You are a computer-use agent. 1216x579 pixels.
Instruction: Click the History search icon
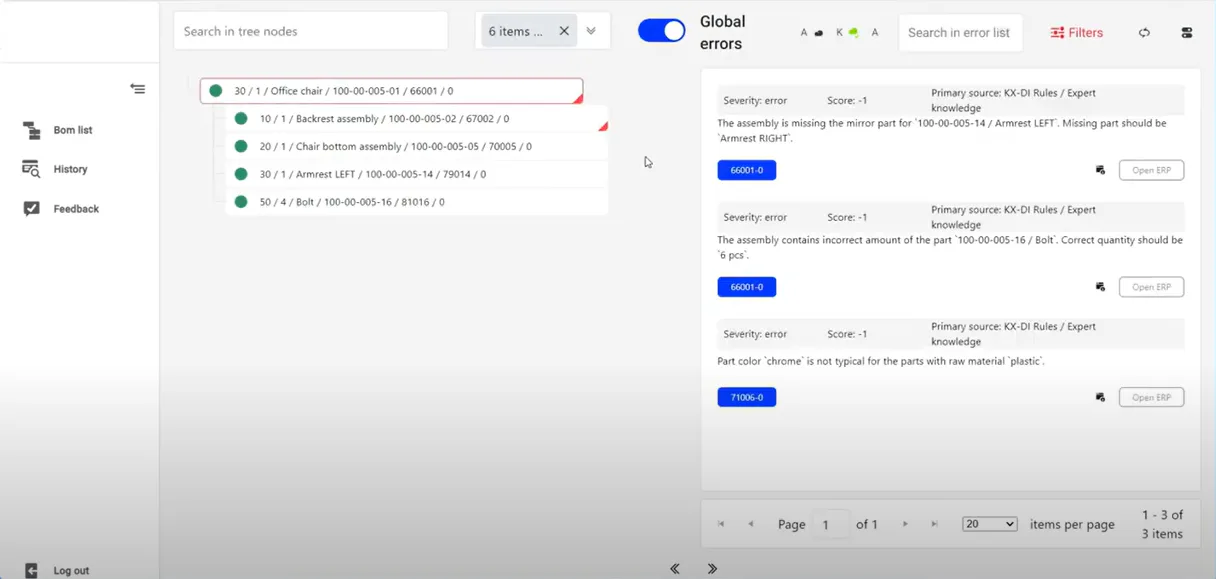tap(32, 169)
